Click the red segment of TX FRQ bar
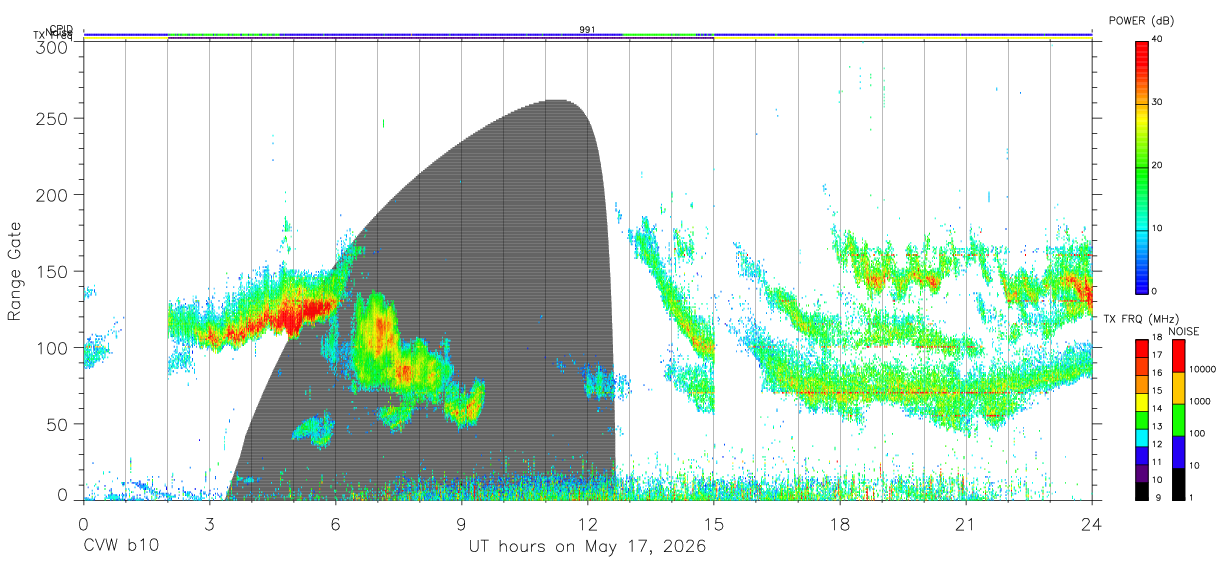The image size is (1228, 567). 1142,348
